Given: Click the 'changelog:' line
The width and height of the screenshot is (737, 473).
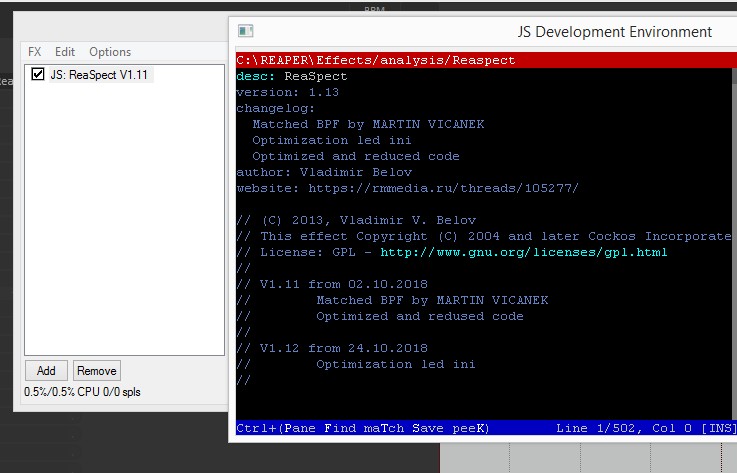Looking at the screenshot, I should (275, 108).
